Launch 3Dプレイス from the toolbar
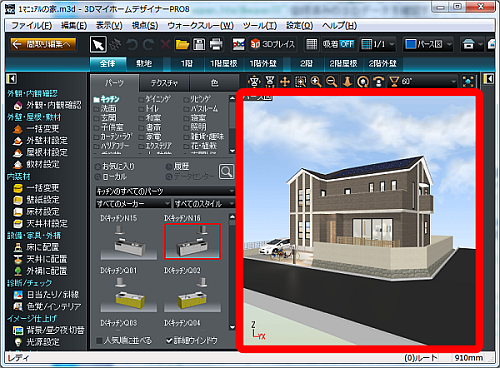The width and height of the screenshot is (500, 368). pyautogui.click(x=273, y=44)
